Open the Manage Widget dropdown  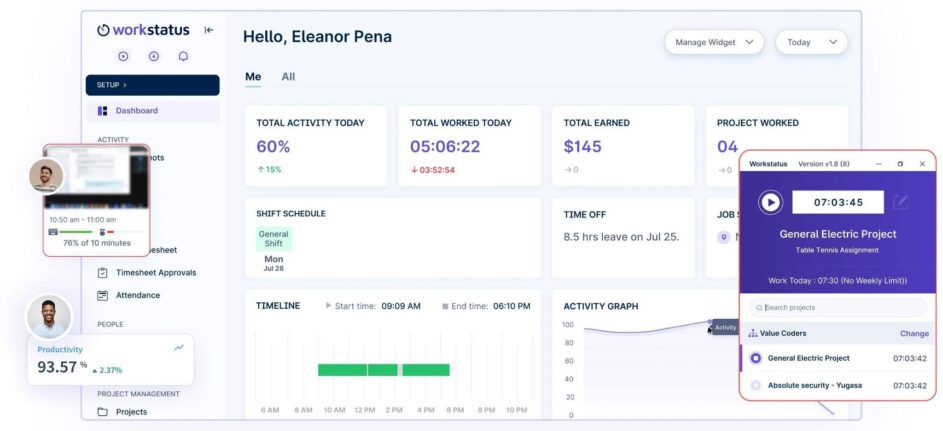pos(714,42)
